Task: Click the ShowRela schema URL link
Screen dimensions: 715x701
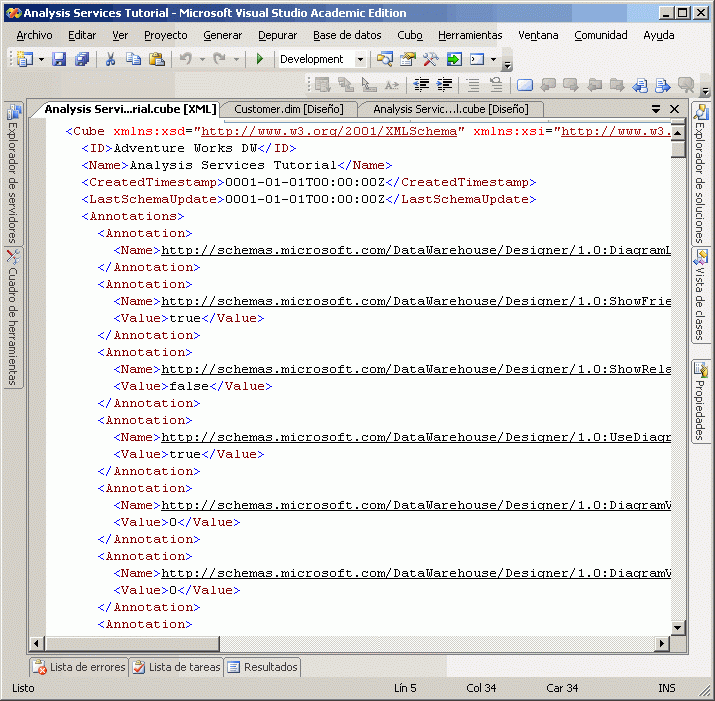Action: point(416,369)
